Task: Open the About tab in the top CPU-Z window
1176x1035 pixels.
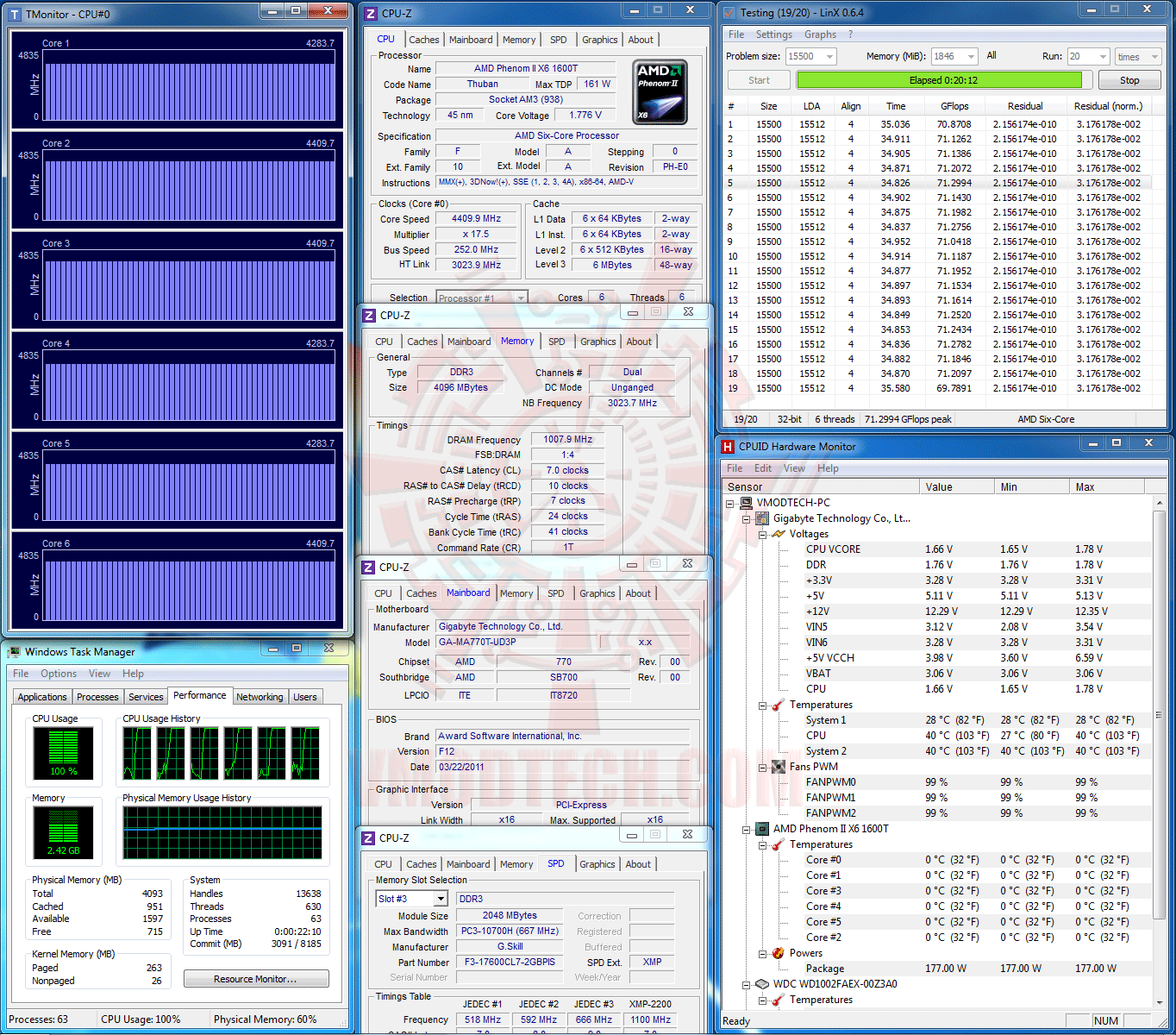Action: 641,40
